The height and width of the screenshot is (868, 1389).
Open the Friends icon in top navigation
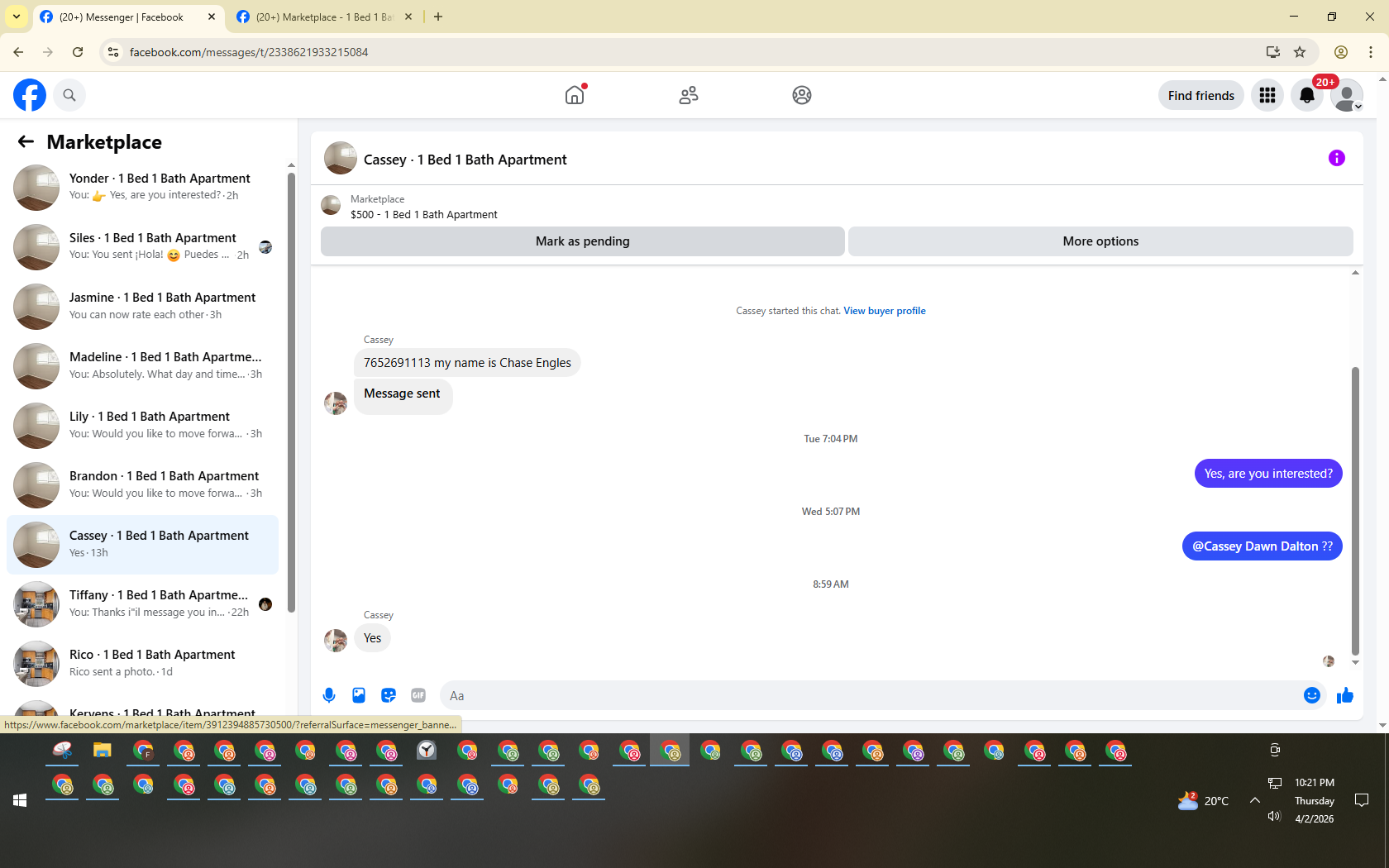click(689, 95)
